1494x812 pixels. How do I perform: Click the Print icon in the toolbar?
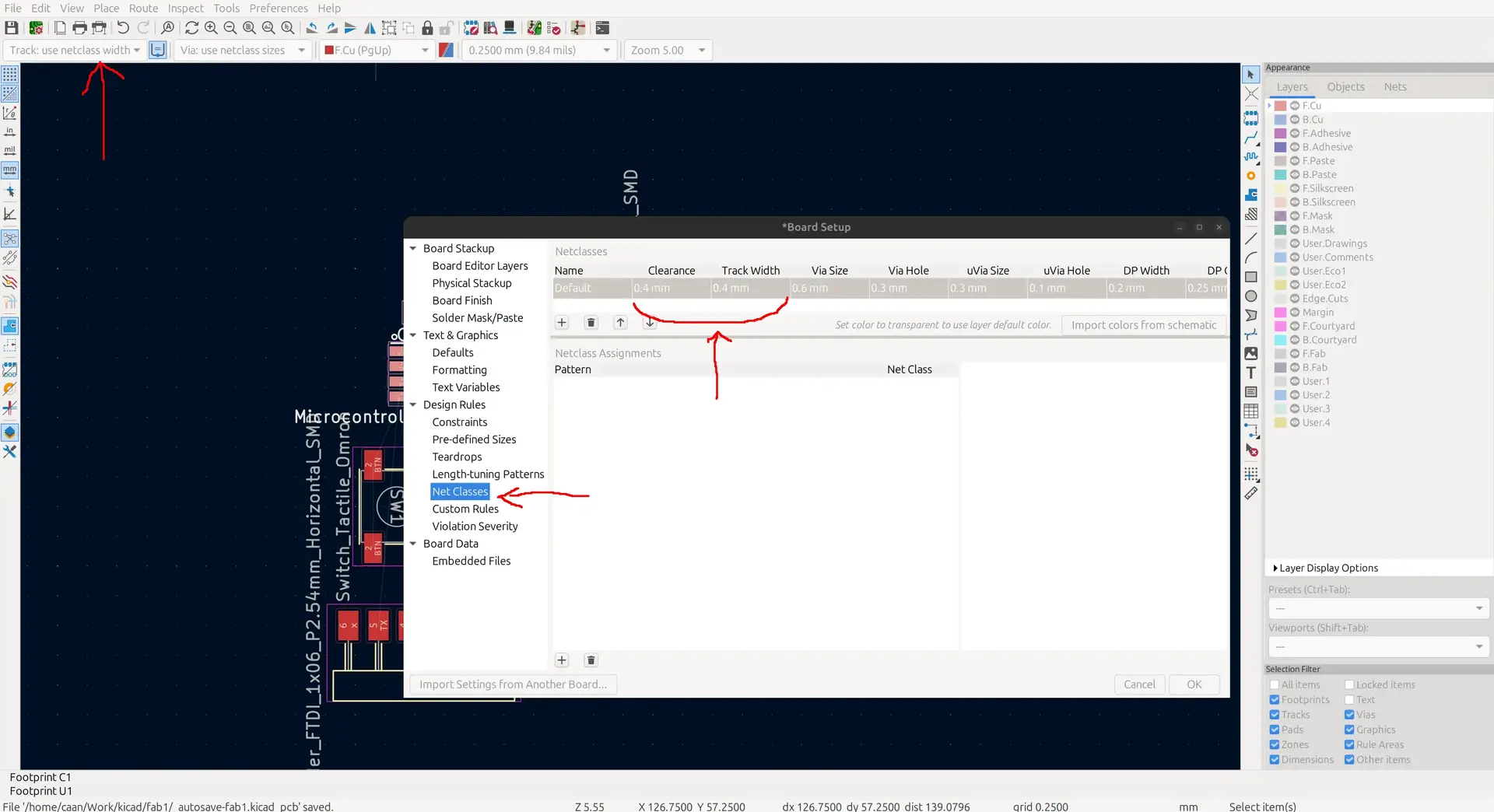[79, 28]
